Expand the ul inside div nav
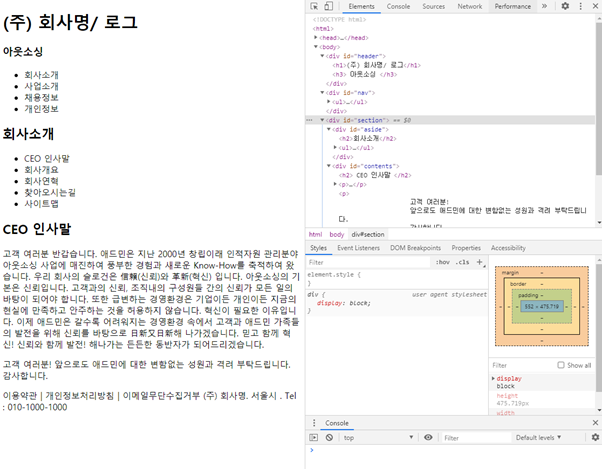606x469 pixels. pos(329,102)
